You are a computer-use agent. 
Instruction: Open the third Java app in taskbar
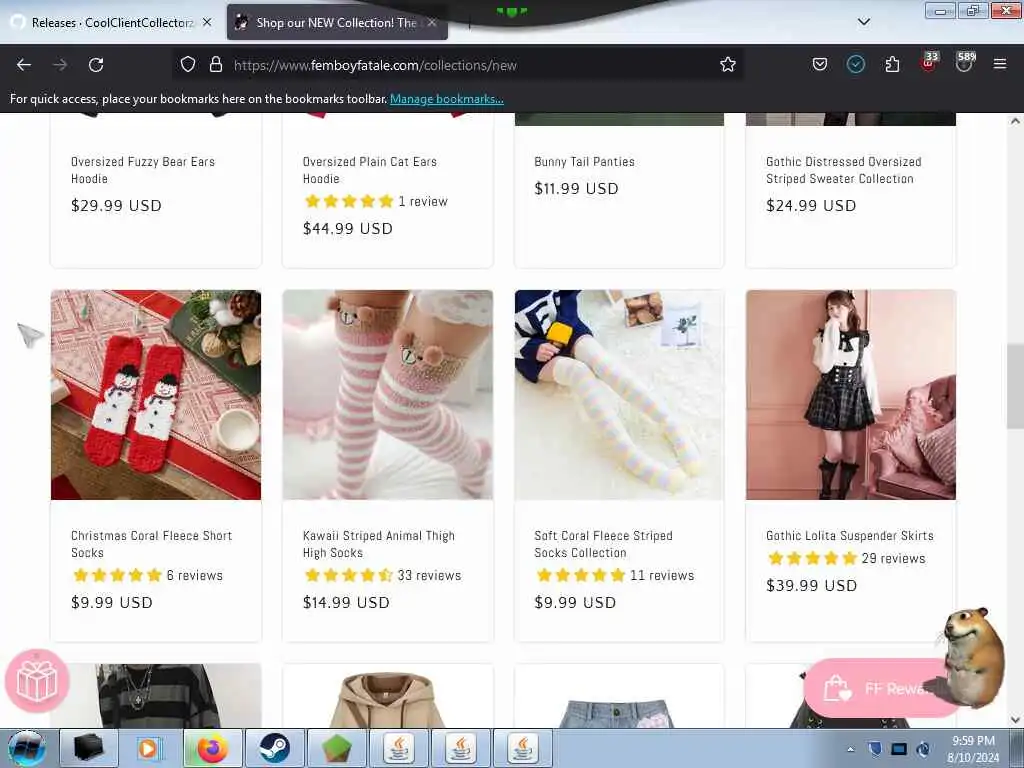tap(522, 748)
